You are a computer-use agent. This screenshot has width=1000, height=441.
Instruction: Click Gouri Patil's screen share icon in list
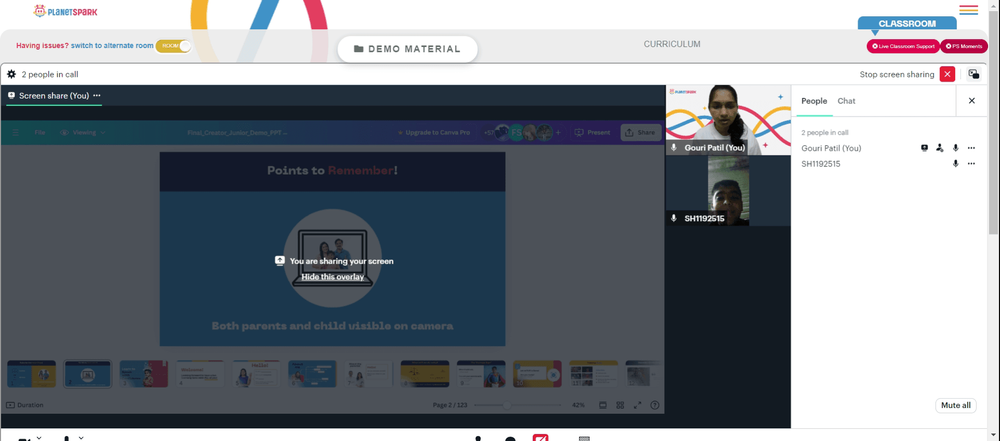924,148
